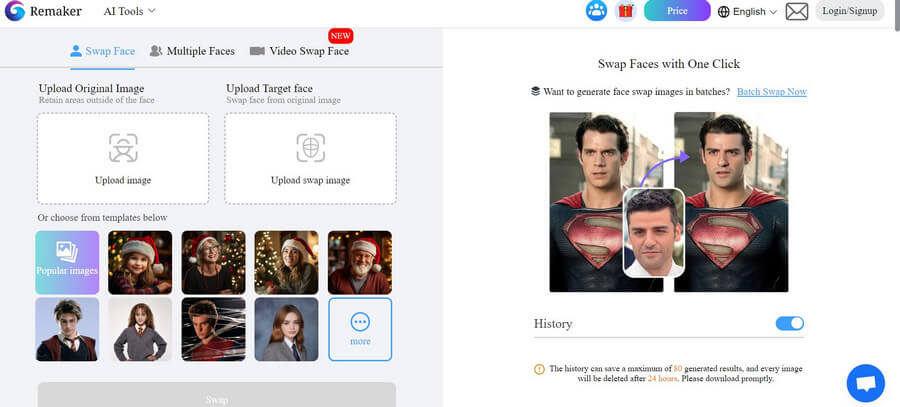This screenshot has height=407, width=900.
Task: Open the Price page button
Action: point(677,10)
